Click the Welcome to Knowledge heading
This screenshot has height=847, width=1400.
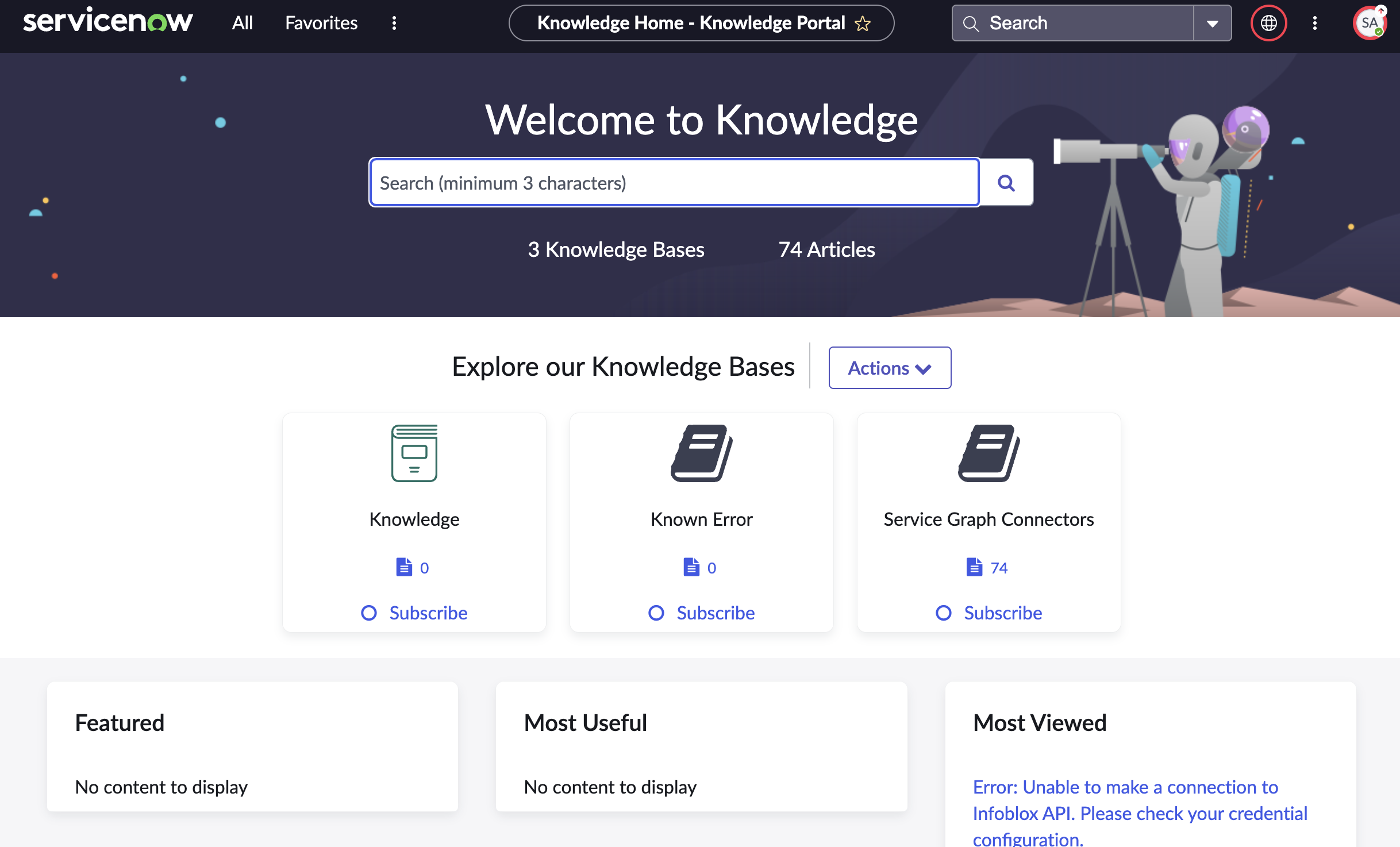(x=701, y=120)
